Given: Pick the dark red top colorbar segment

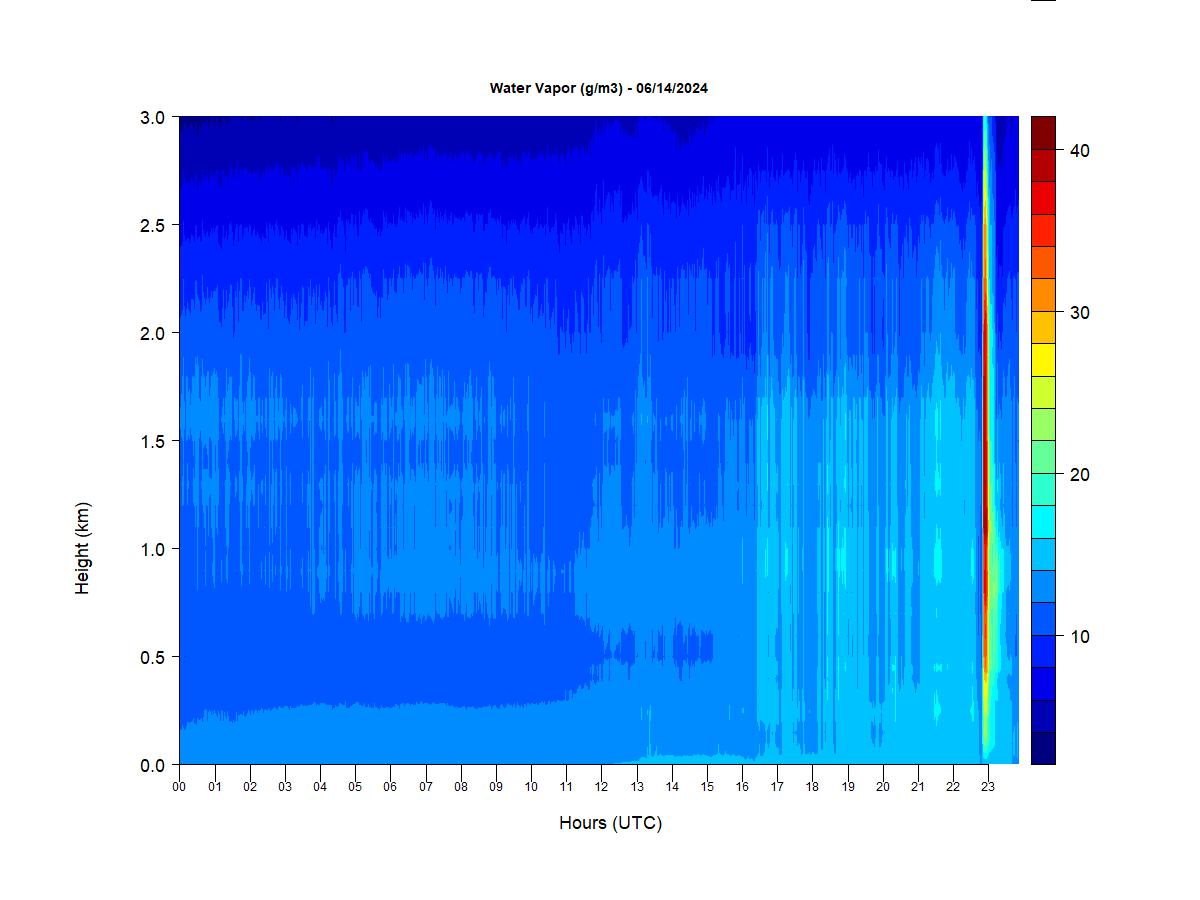Looking at the screenshot, I should click(x=1043, y=132).
